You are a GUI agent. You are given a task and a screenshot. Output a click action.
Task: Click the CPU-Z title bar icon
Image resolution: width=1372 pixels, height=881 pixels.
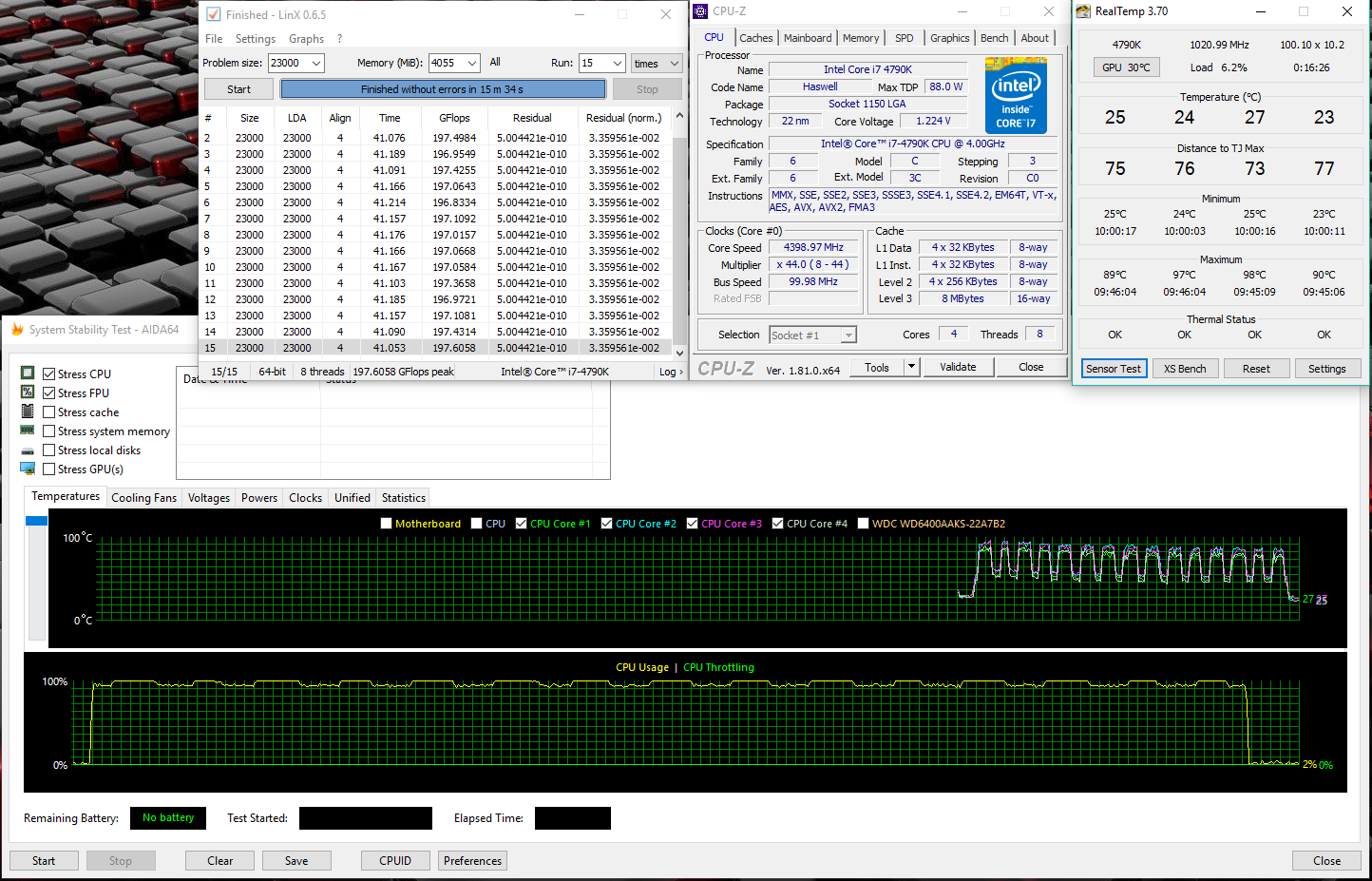[x=700, y=11]
